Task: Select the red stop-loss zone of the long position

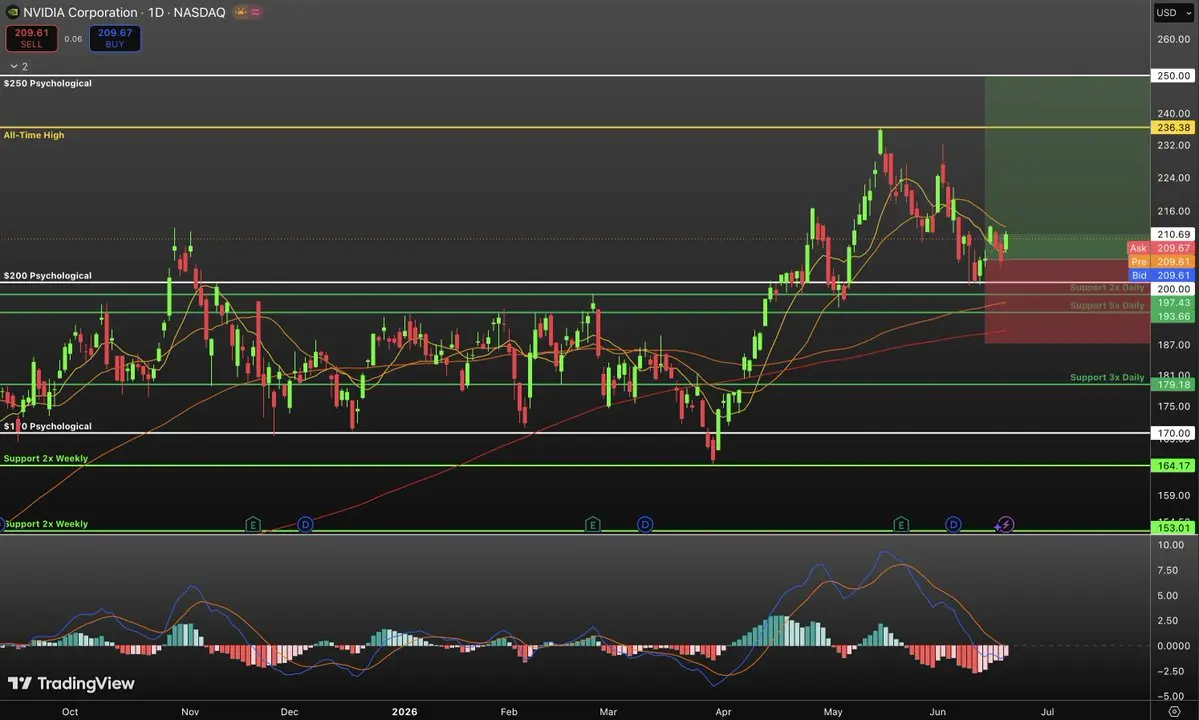Action: point(1067,301)
